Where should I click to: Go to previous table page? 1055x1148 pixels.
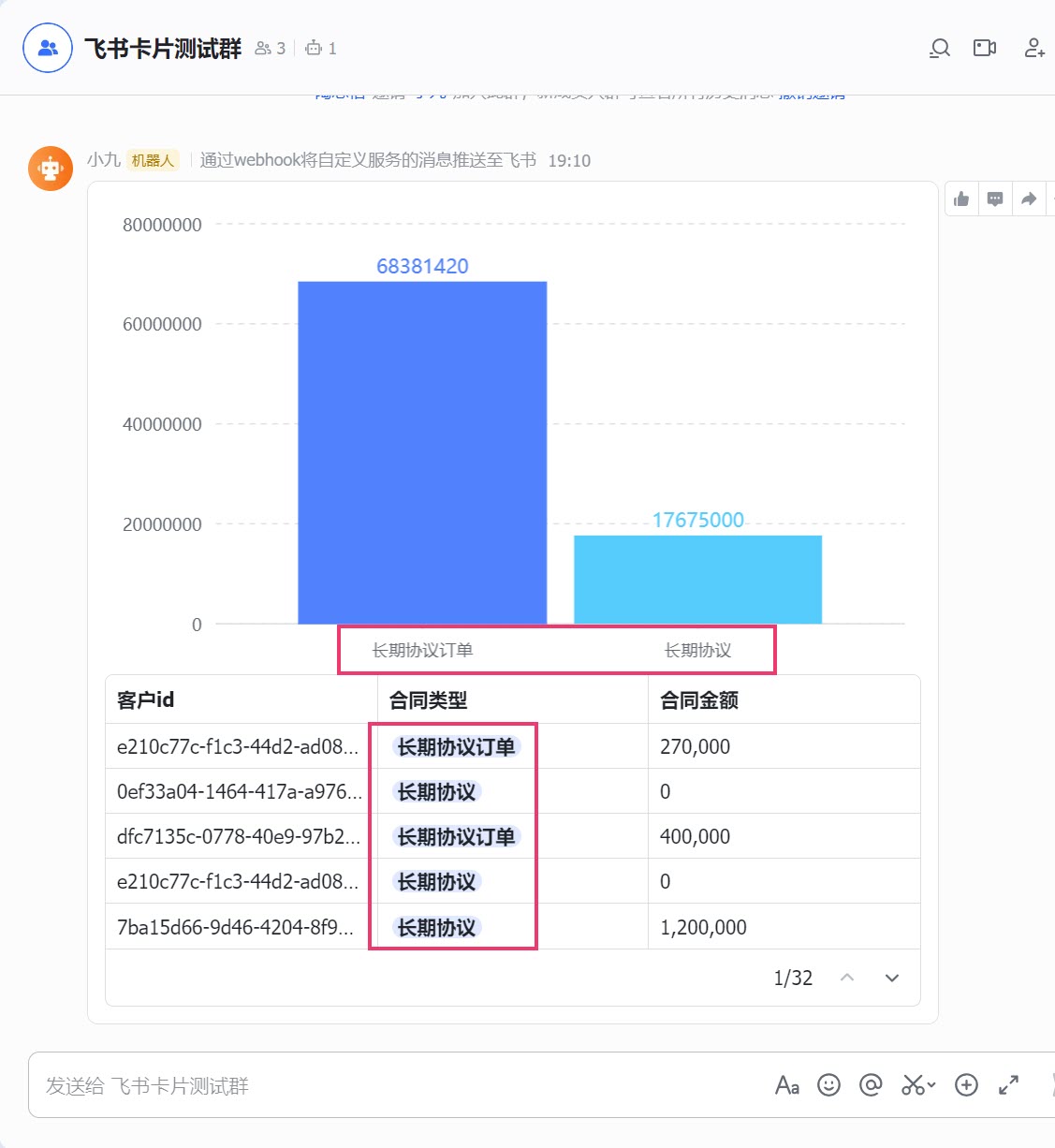point(847,978)
